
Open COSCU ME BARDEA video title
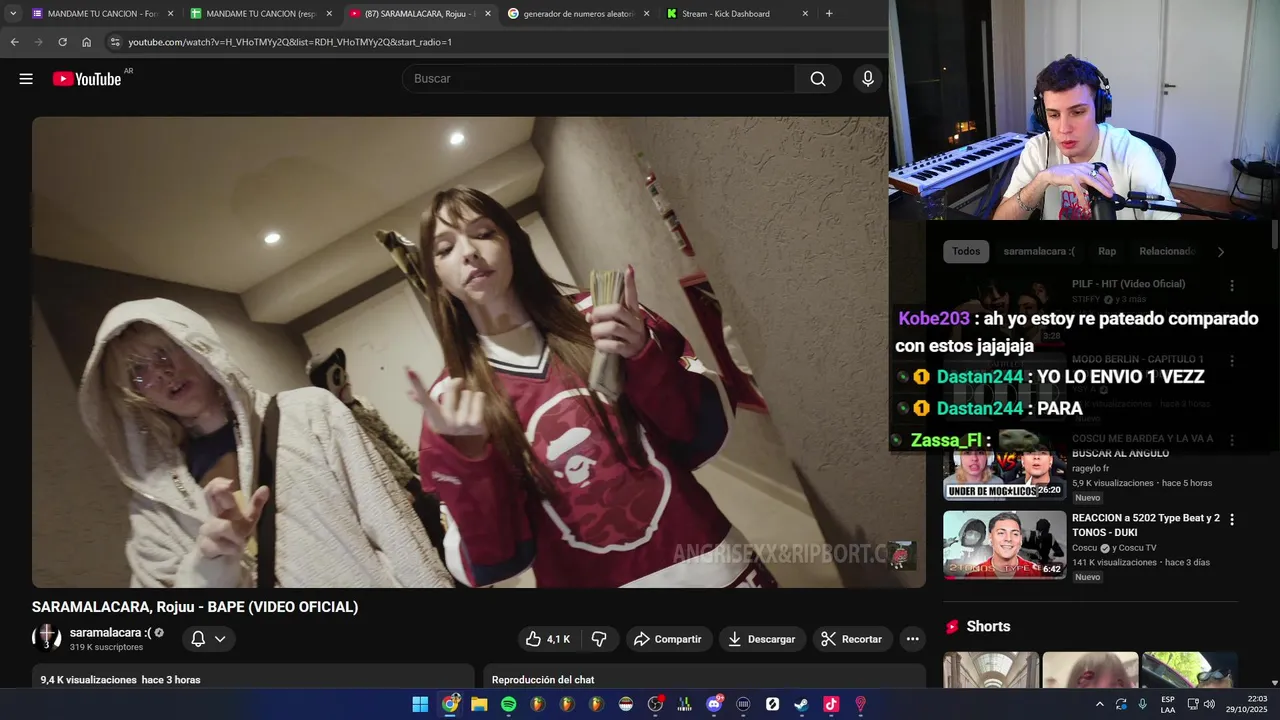[x=1142, y=446]
